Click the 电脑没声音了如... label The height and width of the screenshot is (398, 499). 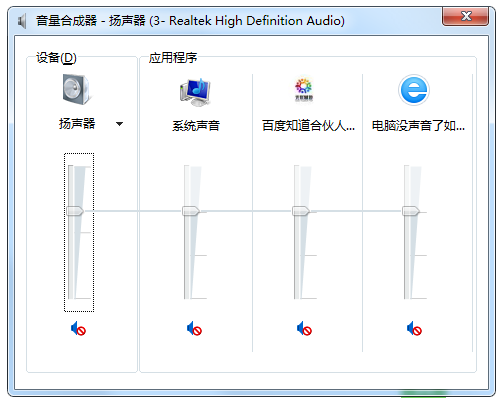[x=418, y=126]
